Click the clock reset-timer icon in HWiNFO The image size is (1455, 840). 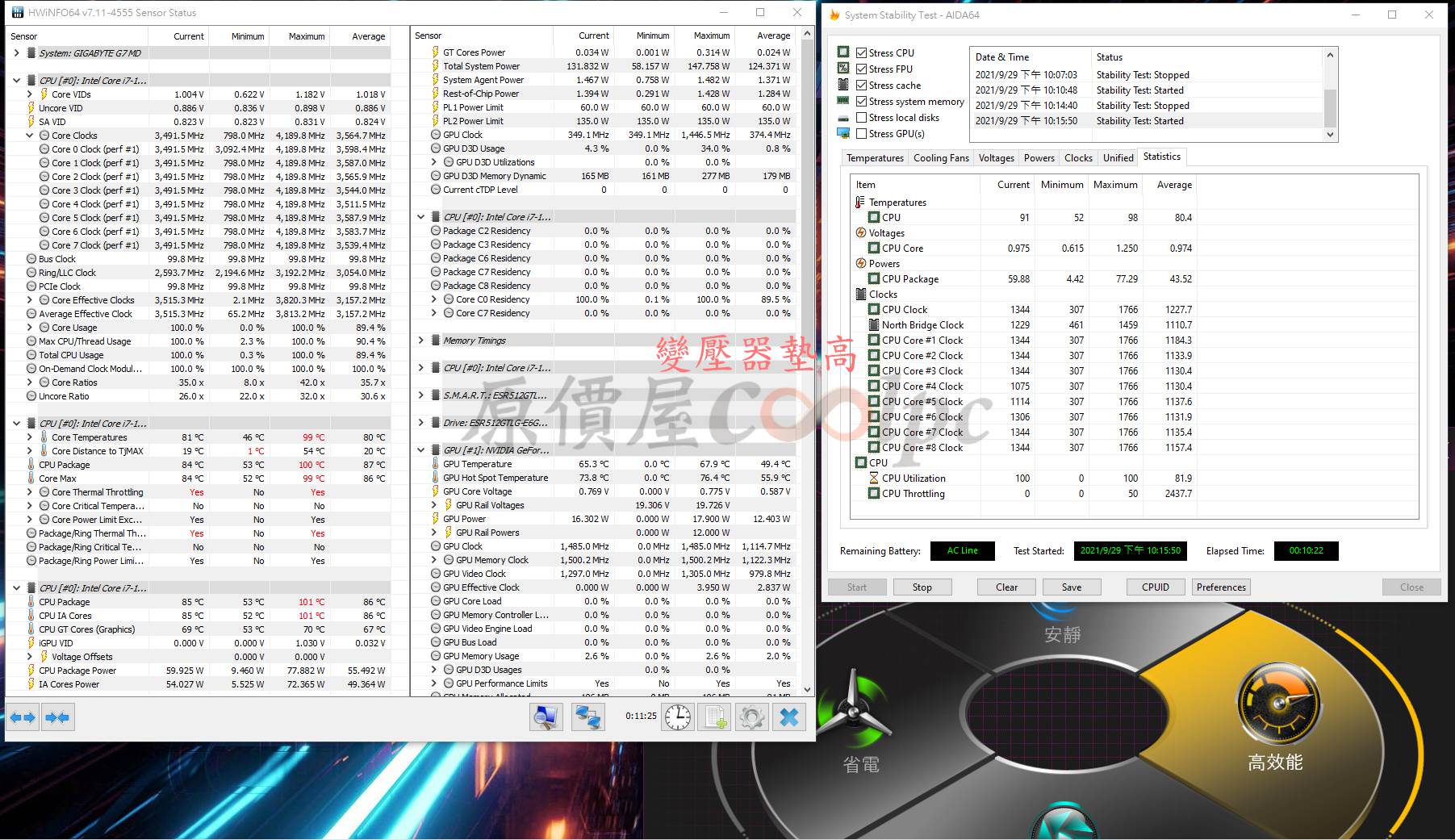pos(677,717)
